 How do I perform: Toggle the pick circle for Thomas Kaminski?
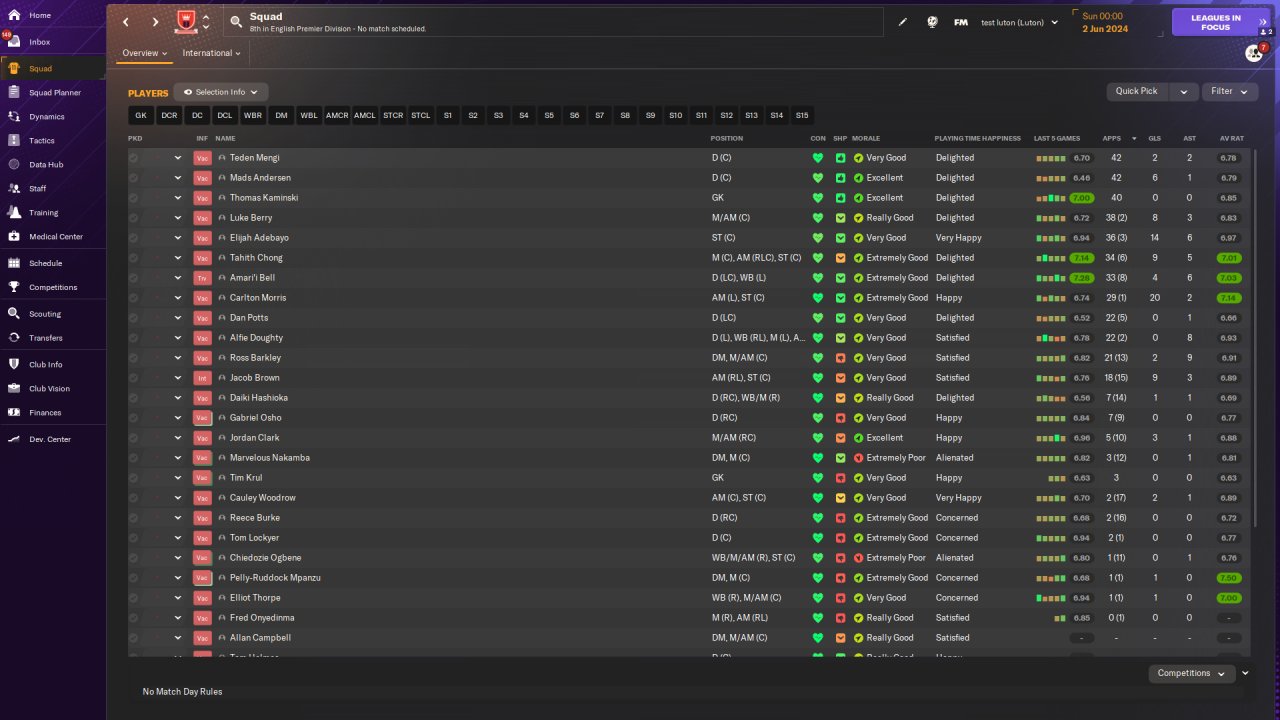coord(134,198)
